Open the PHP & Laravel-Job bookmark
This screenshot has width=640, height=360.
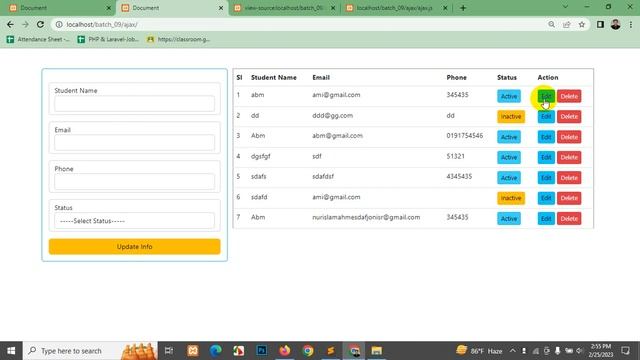[108, 39]
